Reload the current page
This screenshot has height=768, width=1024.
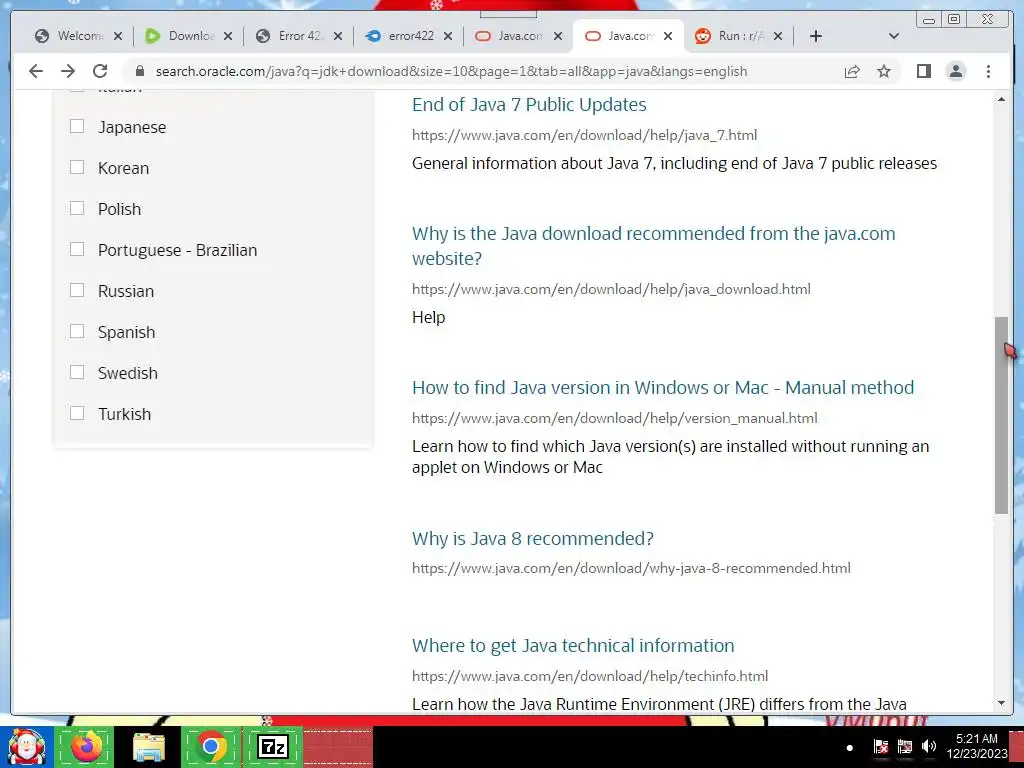coord(100,71)
